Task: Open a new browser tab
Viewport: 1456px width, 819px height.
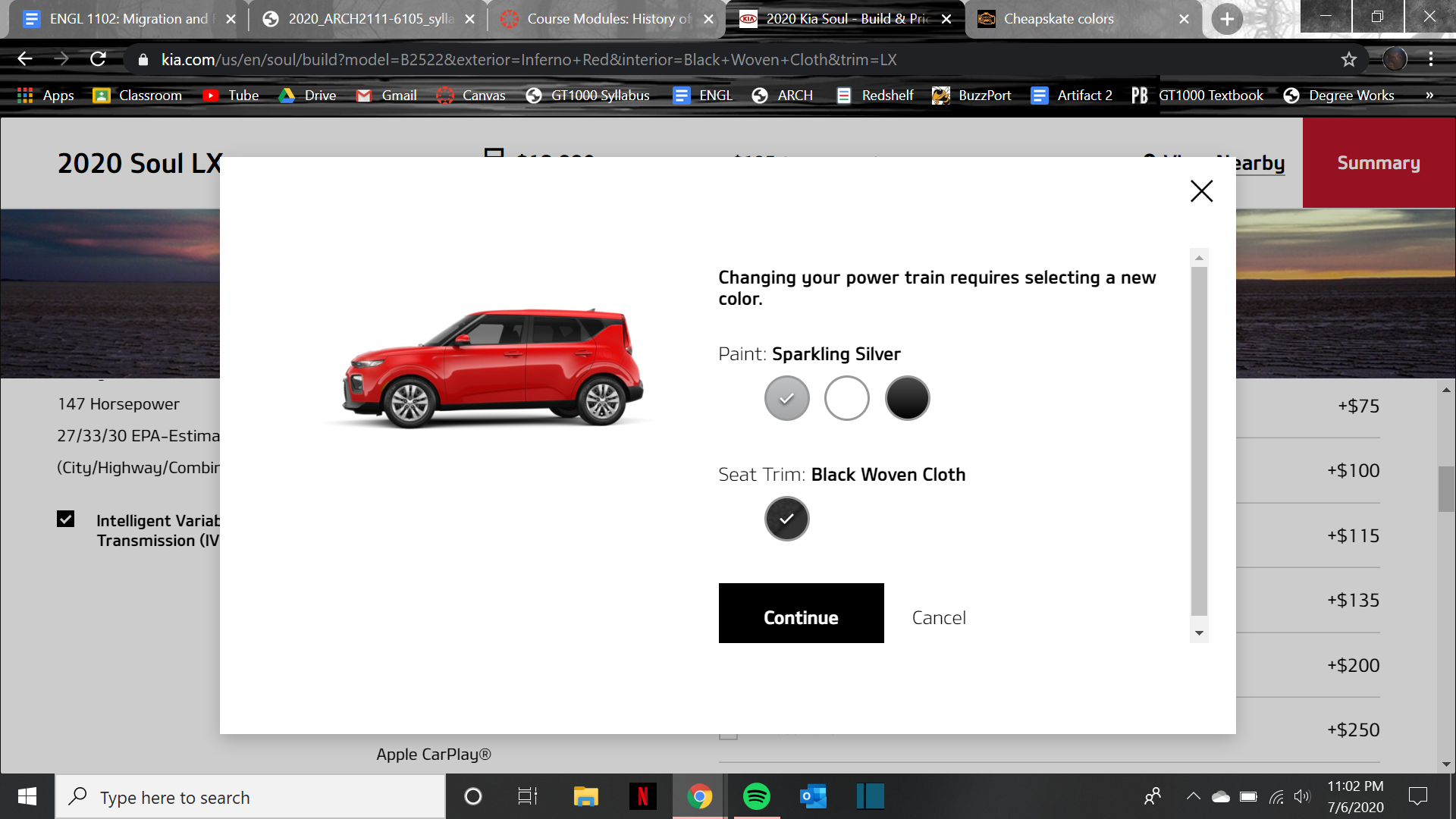Action: (1227, 19)
